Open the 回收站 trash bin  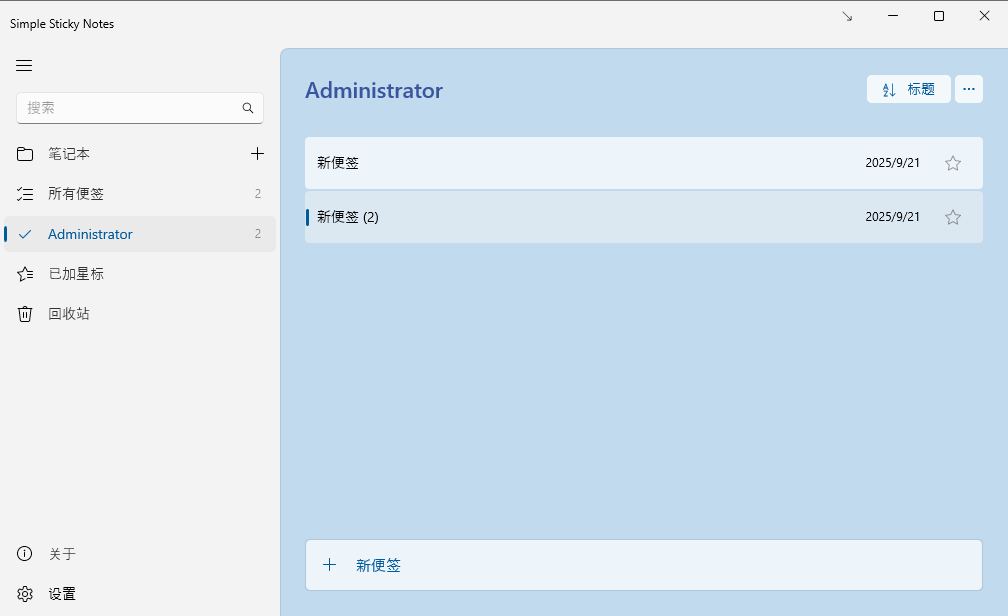(69, 314)
